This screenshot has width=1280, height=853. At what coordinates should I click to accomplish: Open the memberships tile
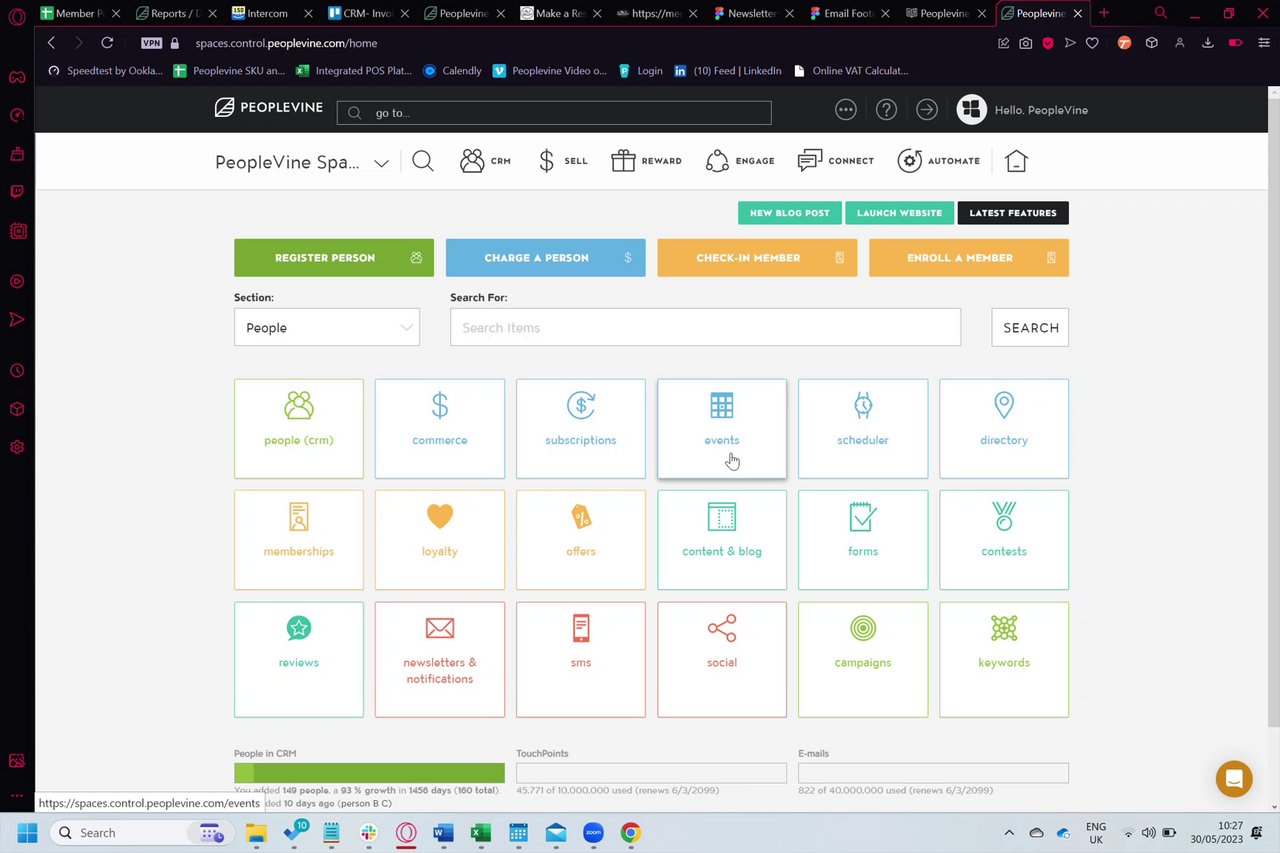[x=299, y=540]
